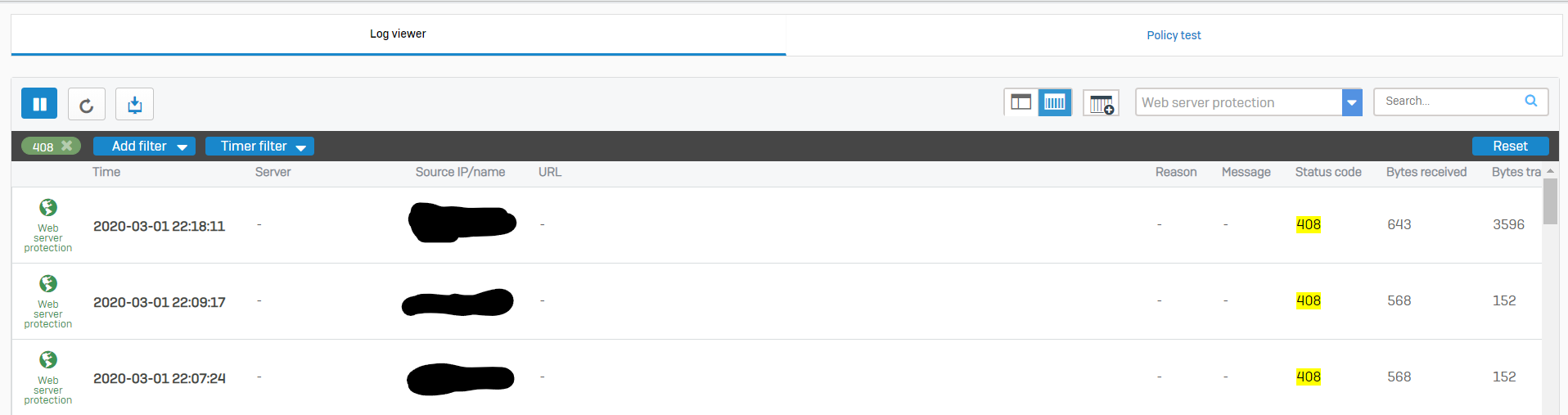The image size is (1568, 415).
Task: Download the log with export icon
Action: pos(134,104)
